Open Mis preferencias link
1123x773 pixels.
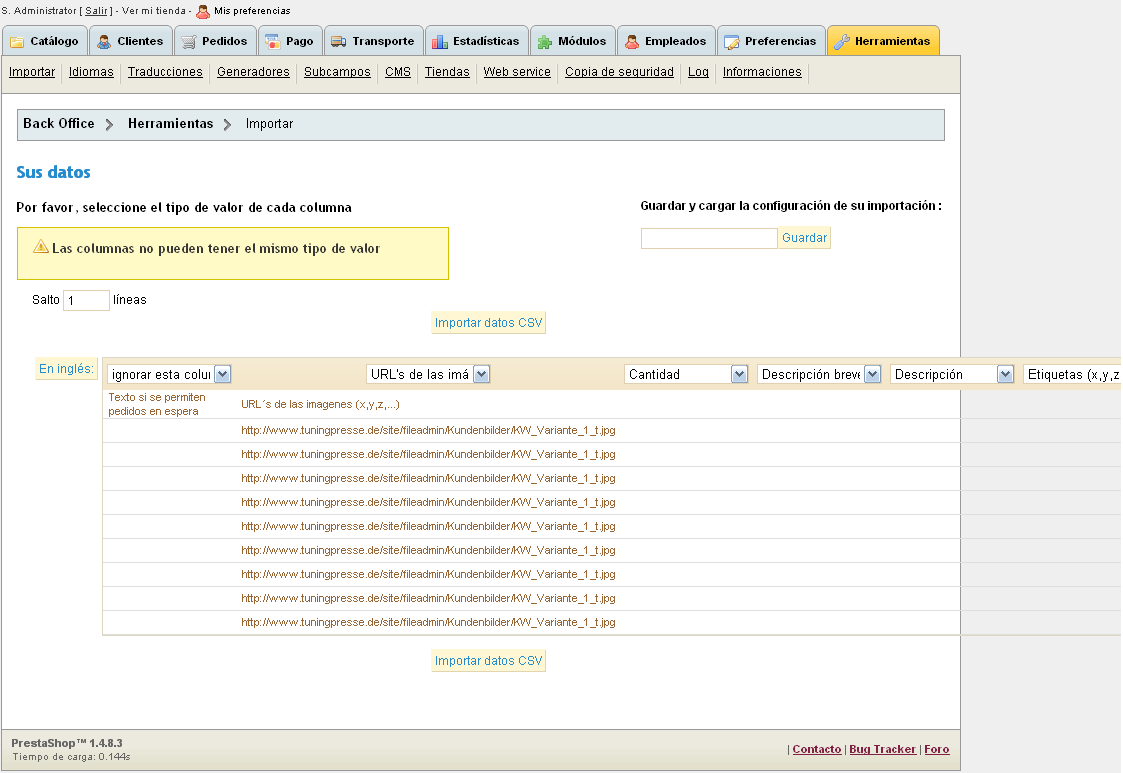click(x=252, y=11)
